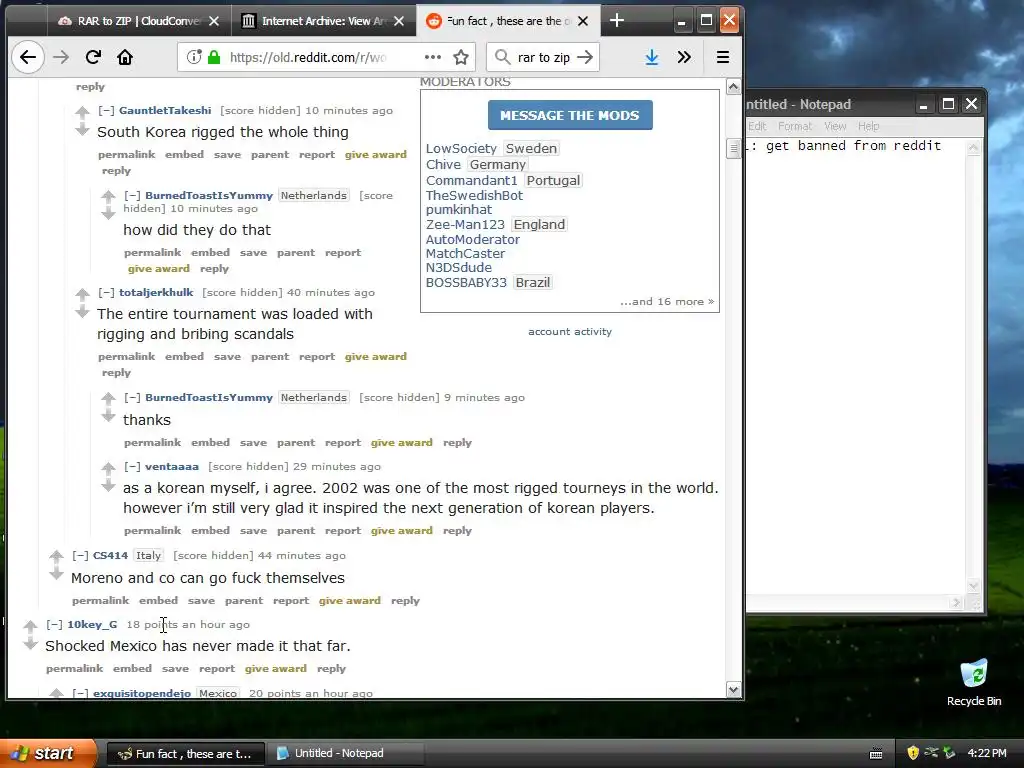Upvote the 'thanks' comment

pyautogui.click(x=108, y=398)
